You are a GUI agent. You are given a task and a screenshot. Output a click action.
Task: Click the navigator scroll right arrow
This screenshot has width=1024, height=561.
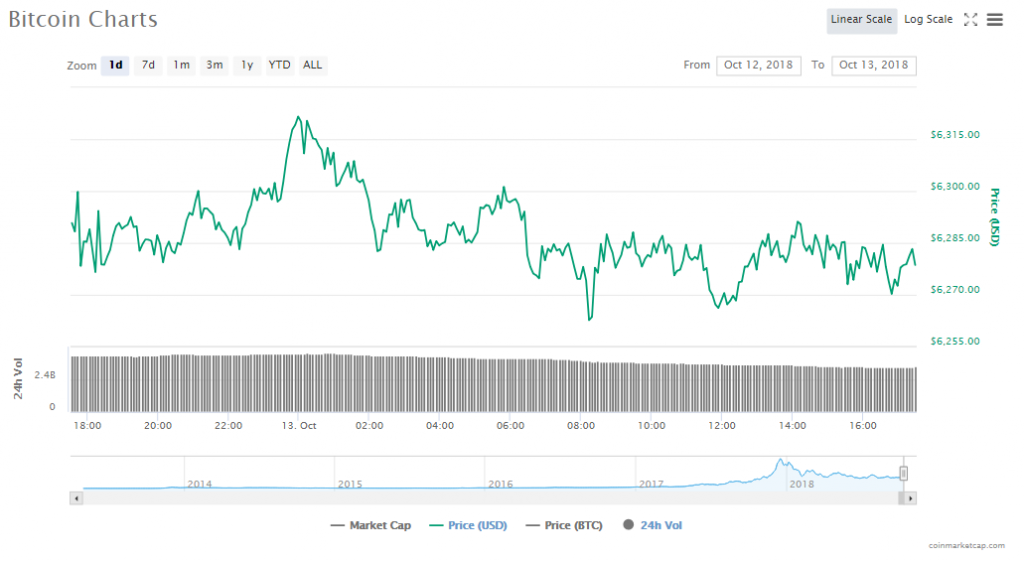click(x=910, y=497)
